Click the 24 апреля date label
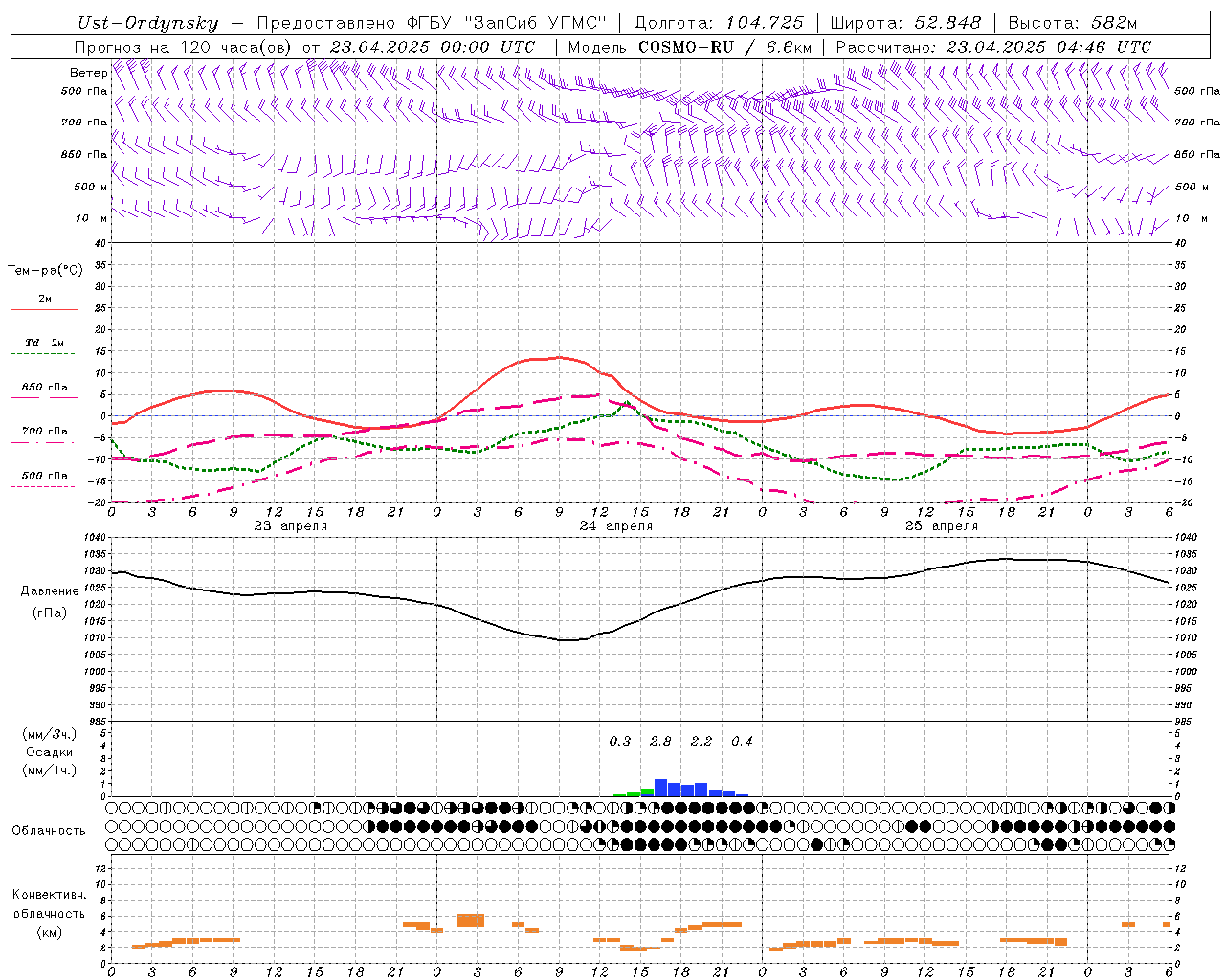 (x=615, y=526)
